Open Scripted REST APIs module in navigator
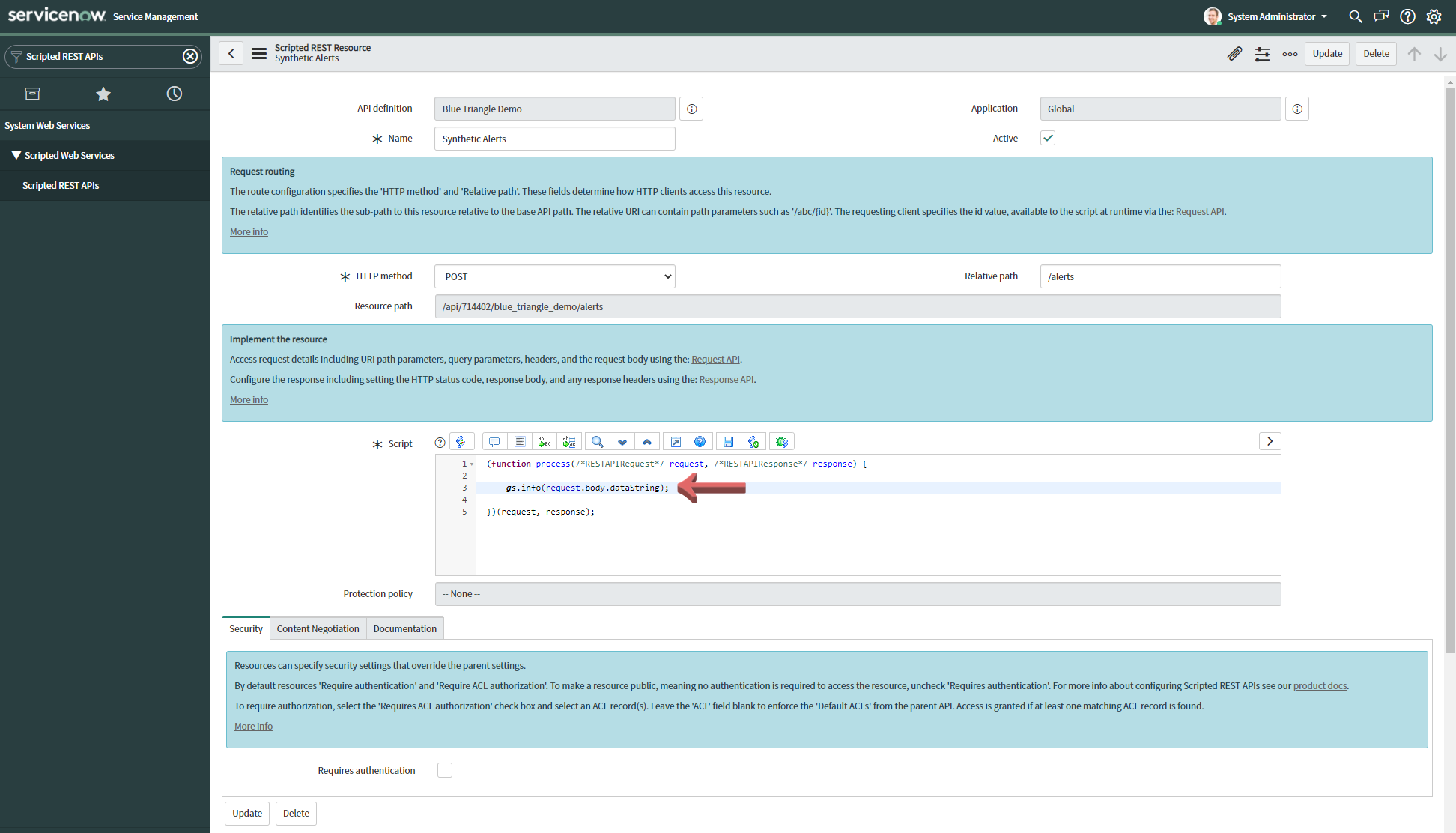Screen dimensions: 1456x833 pos(61,185)
